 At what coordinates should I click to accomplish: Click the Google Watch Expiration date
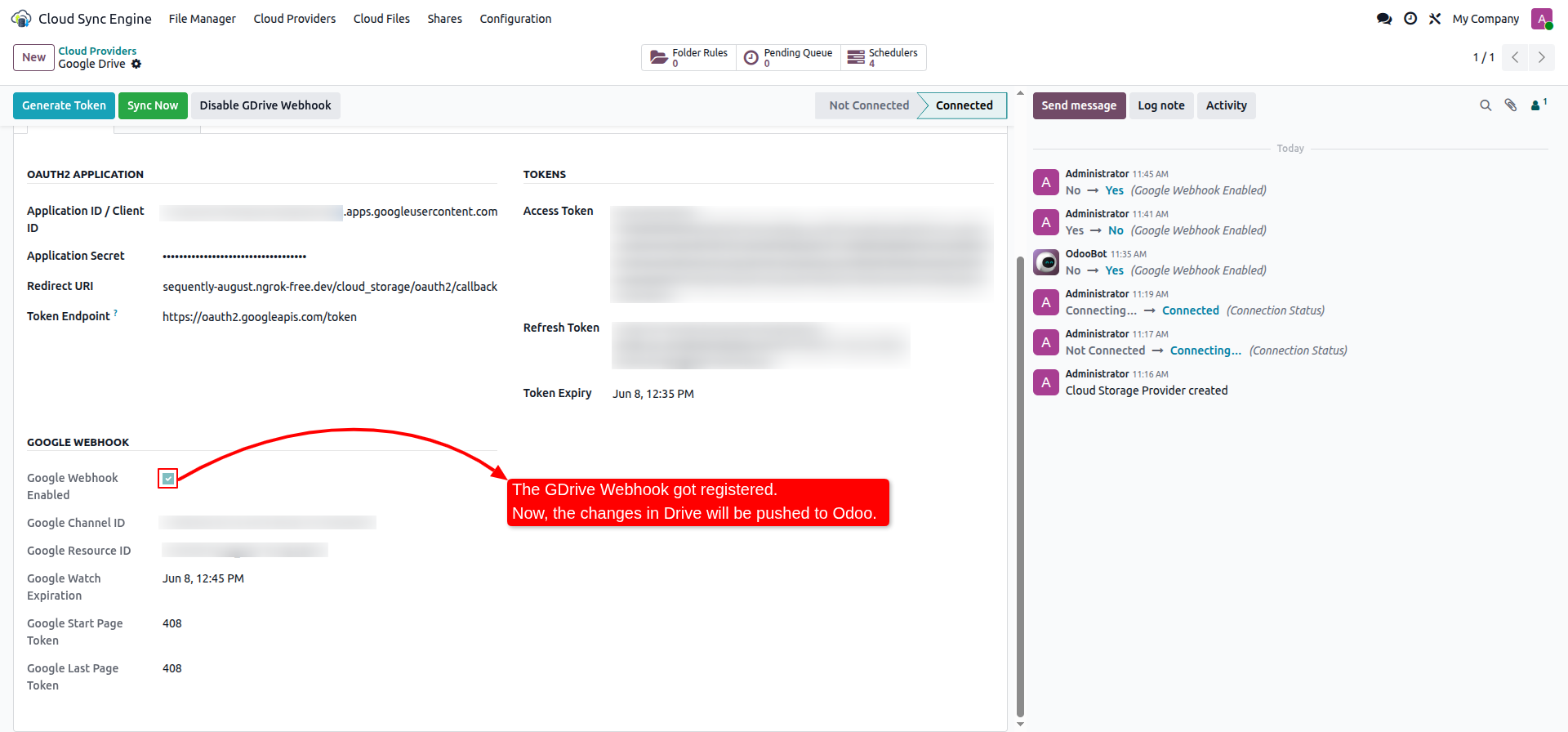(203, 578)
